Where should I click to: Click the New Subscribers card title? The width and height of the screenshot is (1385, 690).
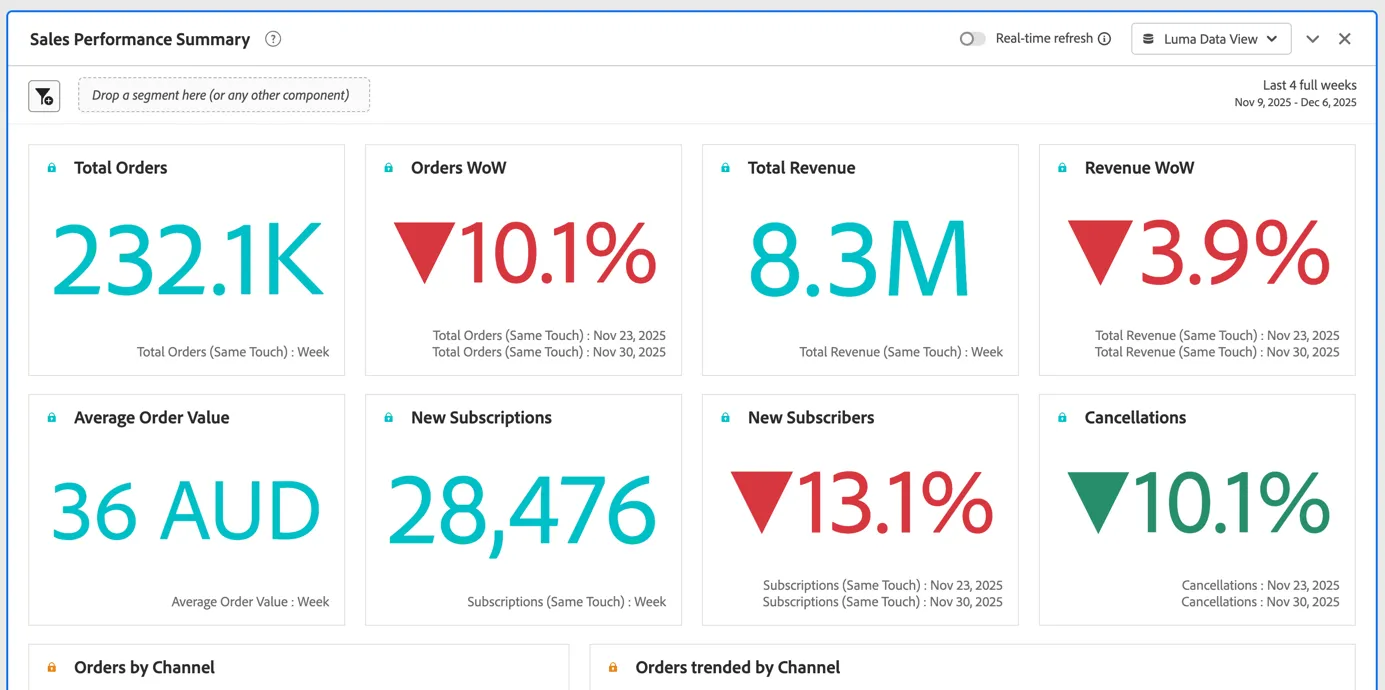click(x=811, y=418)
